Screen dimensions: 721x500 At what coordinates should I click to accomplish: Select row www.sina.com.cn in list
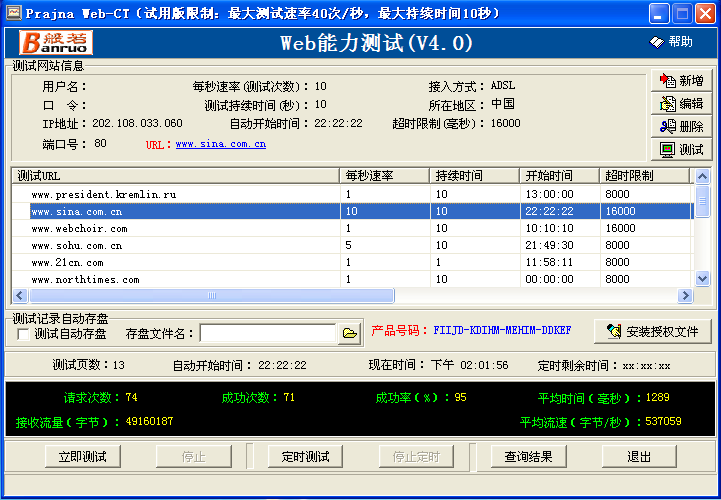tap(352, 211)
